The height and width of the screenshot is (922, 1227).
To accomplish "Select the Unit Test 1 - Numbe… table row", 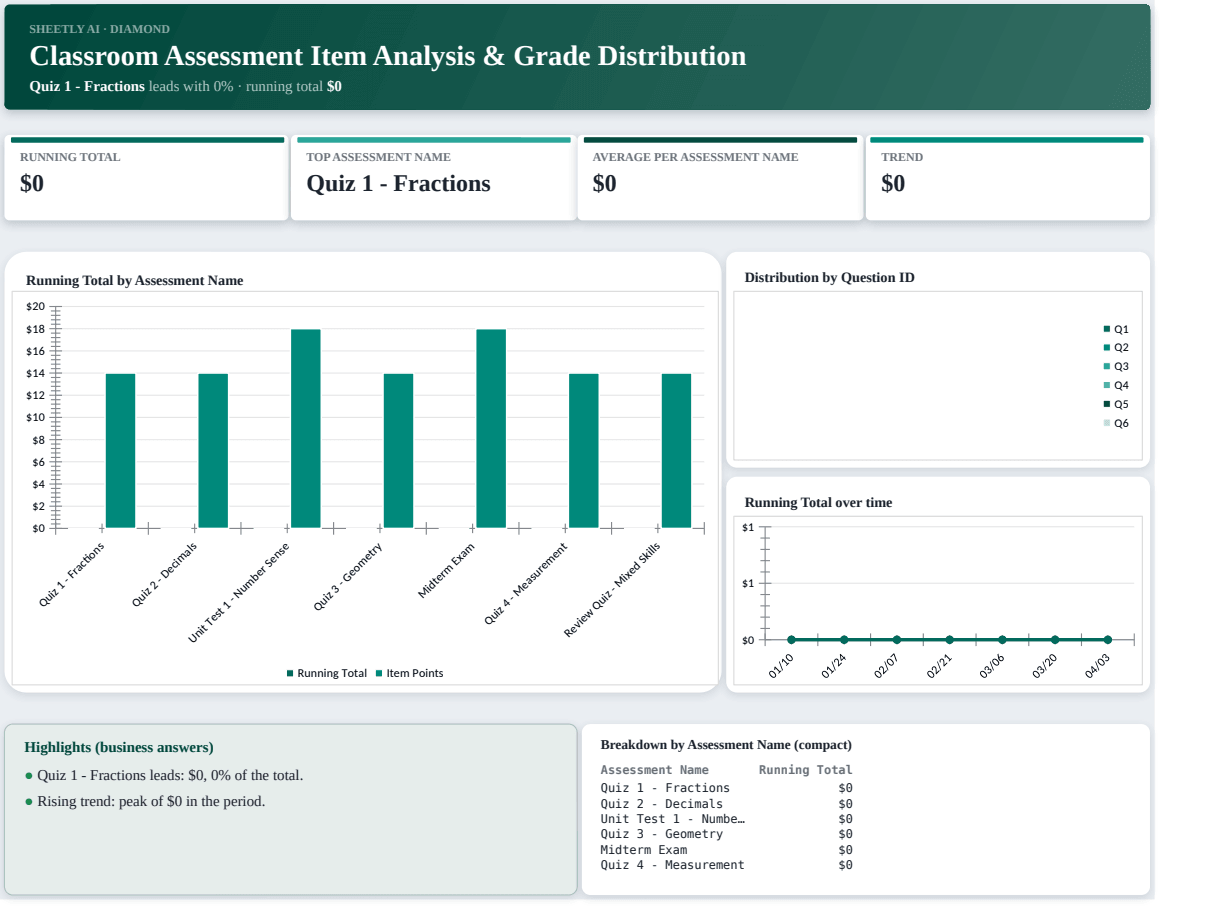I will [727, 819].
